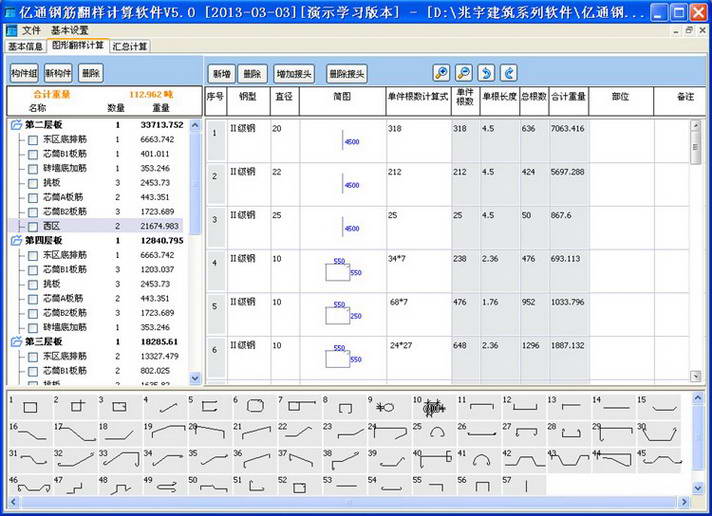Open the 基本设置 menu
Screen dimensions: 712x516
coord(69,30)
